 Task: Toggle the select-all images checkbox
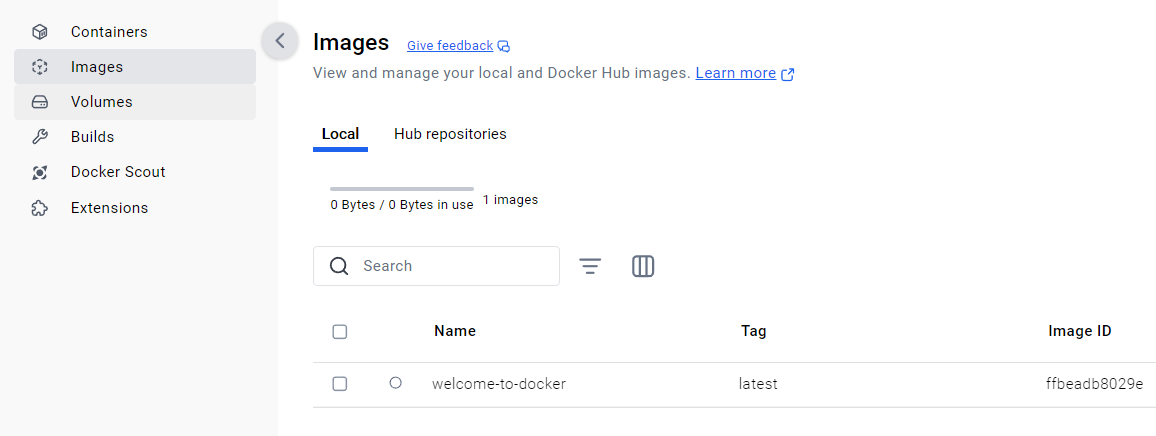click(x=340, y=332)
